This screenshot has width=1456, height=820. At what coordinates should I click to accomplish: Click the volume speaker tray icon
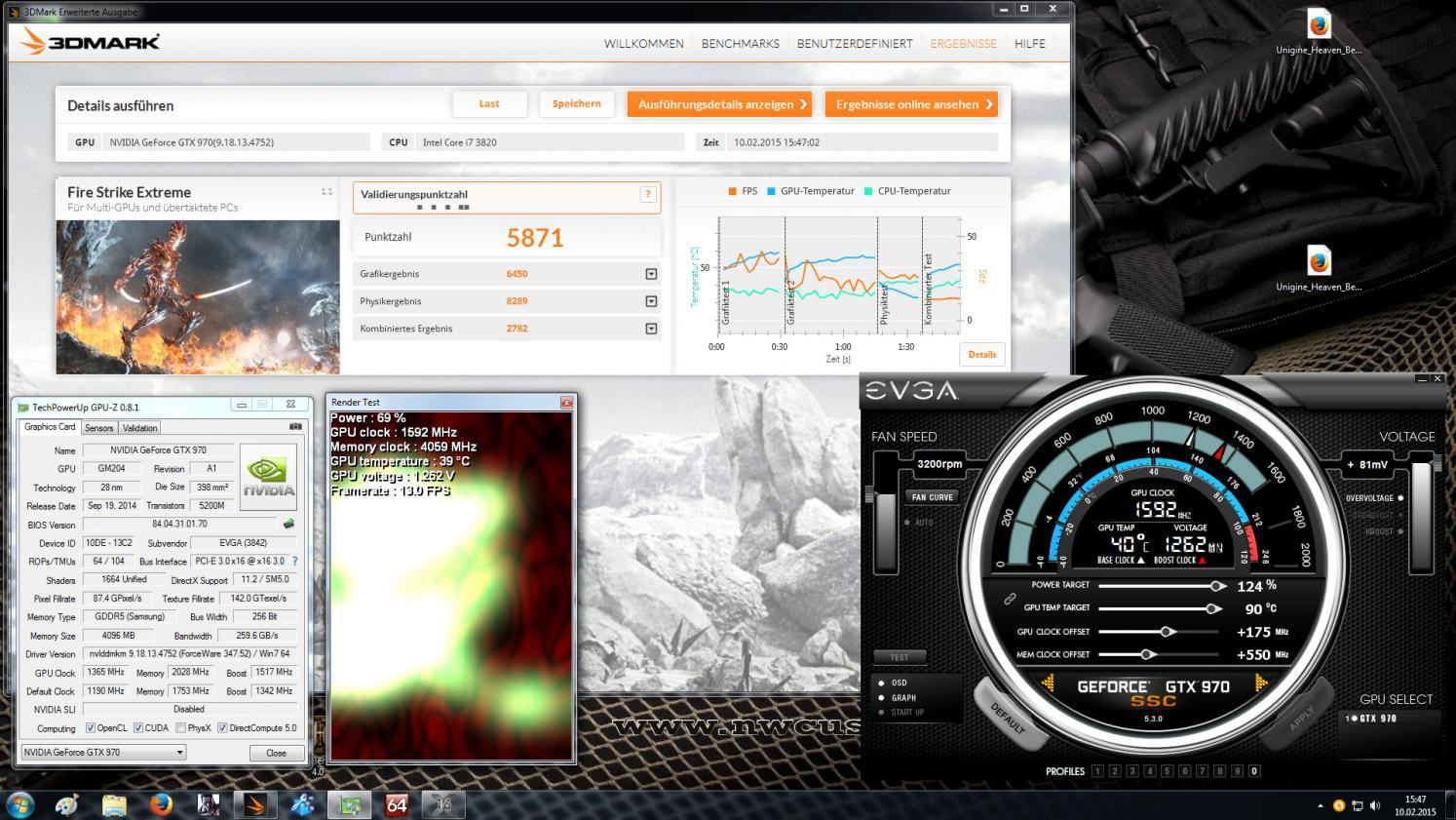click(x=1375, y=805)
